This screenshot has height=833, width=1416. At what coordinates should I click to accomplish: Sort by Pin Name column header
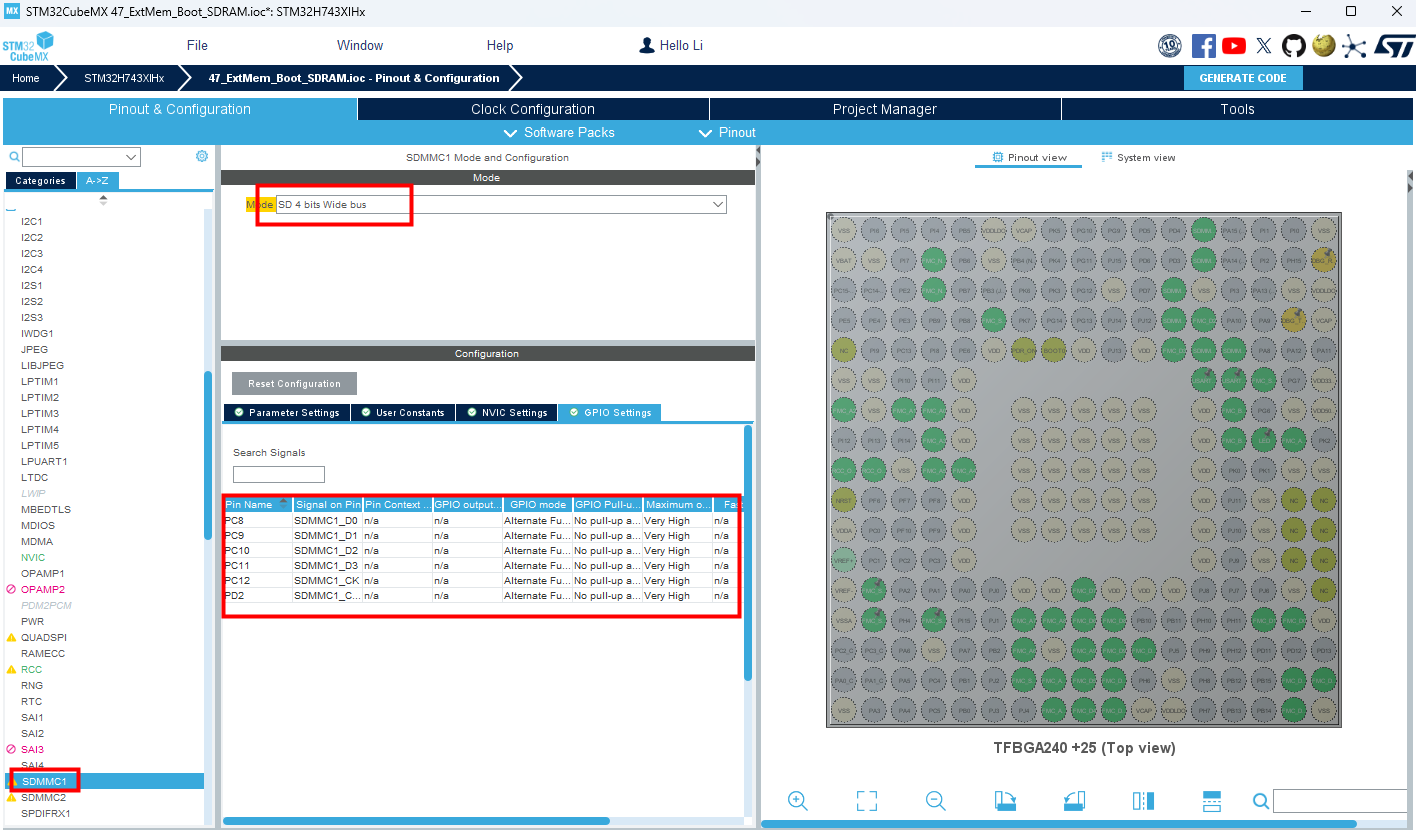(257, 504)
